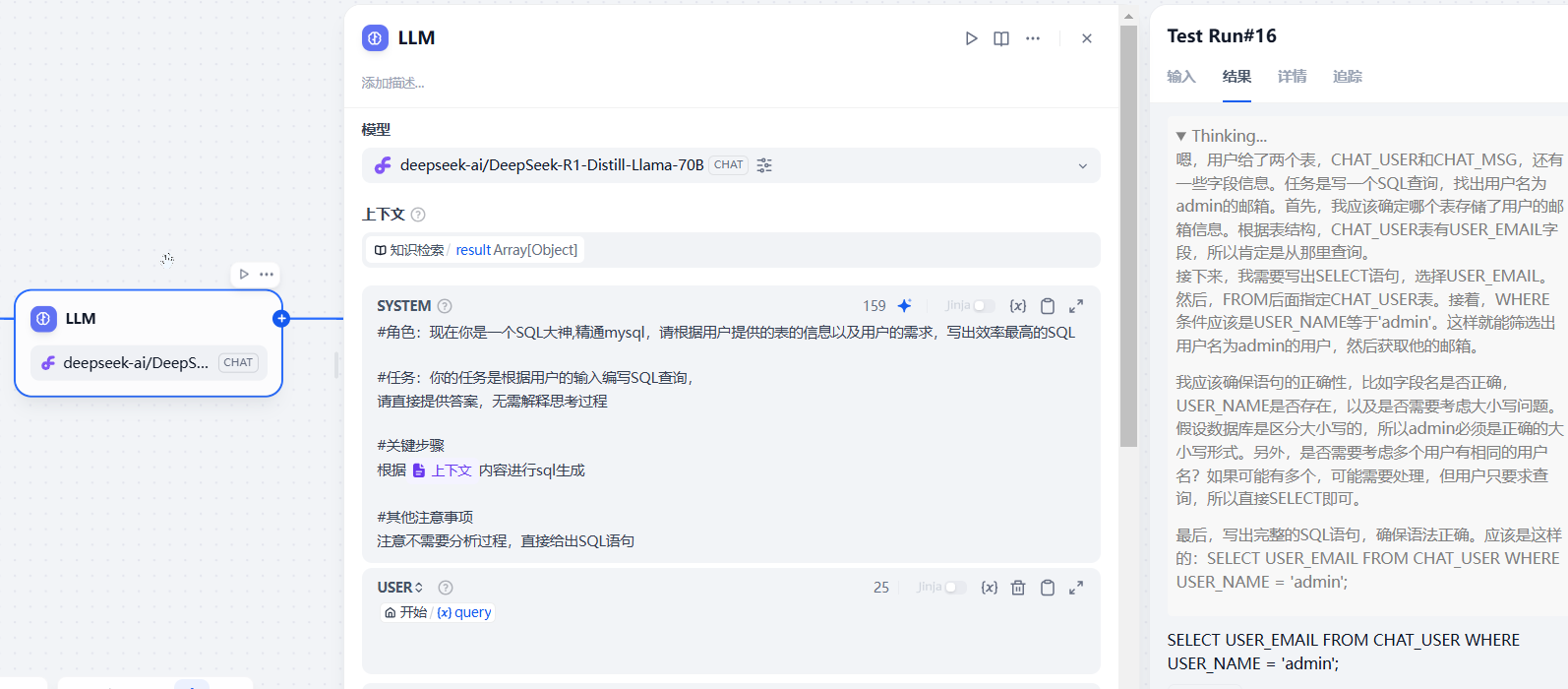
Task: Delete the USER prompt message
Action: tap(1018, 588)
